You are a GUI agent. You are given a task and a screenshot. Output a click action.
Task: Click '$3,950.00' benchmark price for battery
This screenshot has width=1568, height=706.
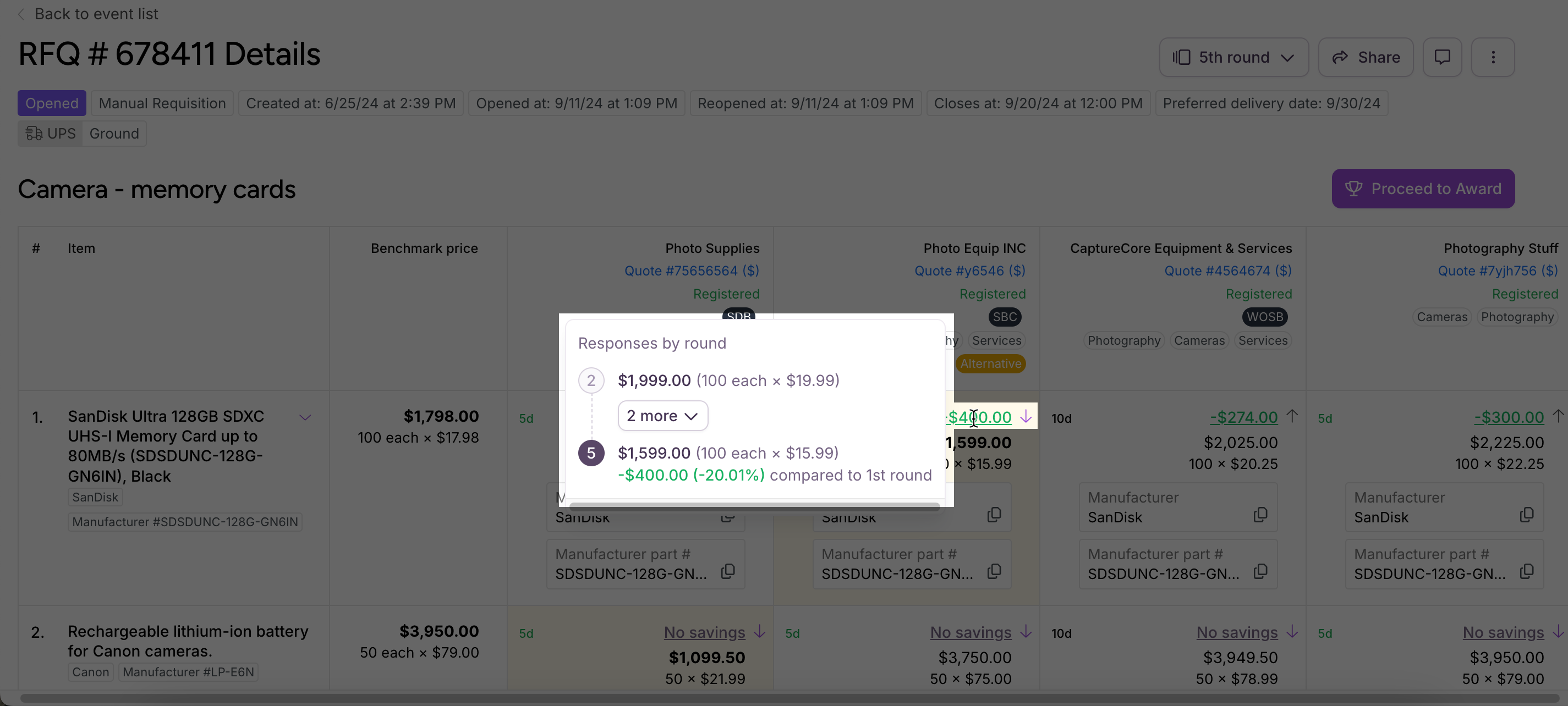(x=439, y=631)
